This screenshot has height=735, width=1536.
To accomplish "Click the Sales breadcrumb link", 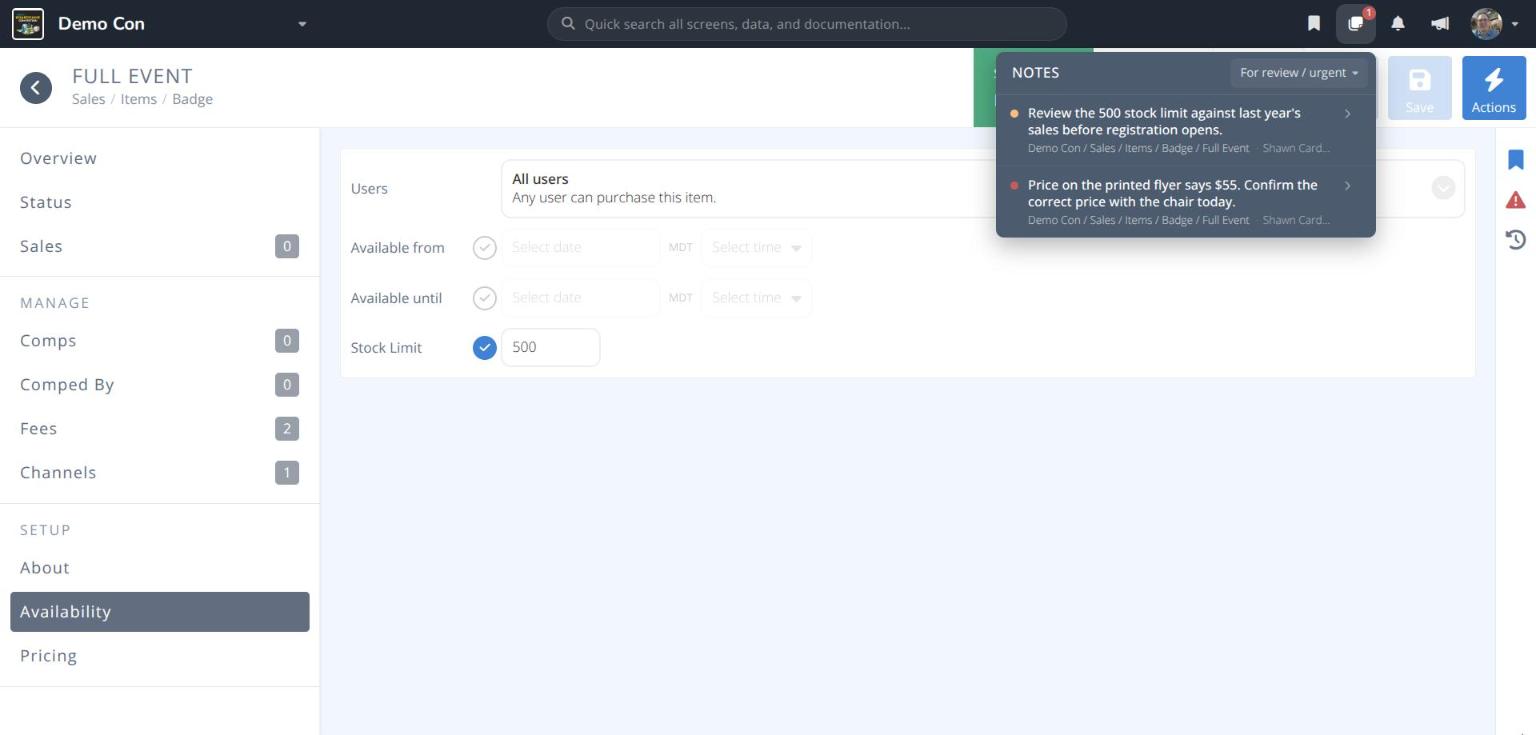I will pyautogui.click(x=89, y=99).
